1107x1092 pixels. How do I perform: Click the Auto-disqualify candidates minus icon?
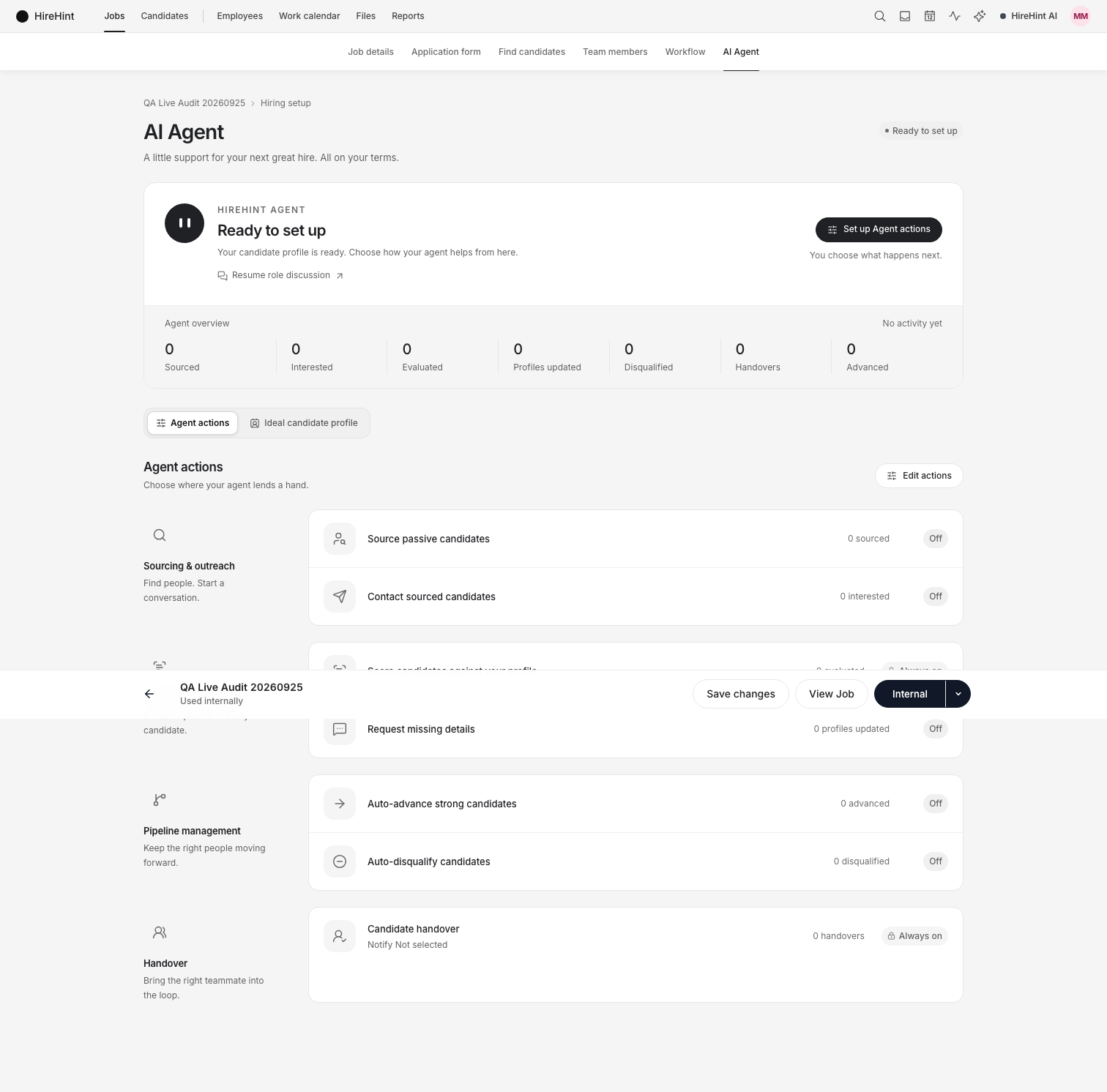(340, 861)
